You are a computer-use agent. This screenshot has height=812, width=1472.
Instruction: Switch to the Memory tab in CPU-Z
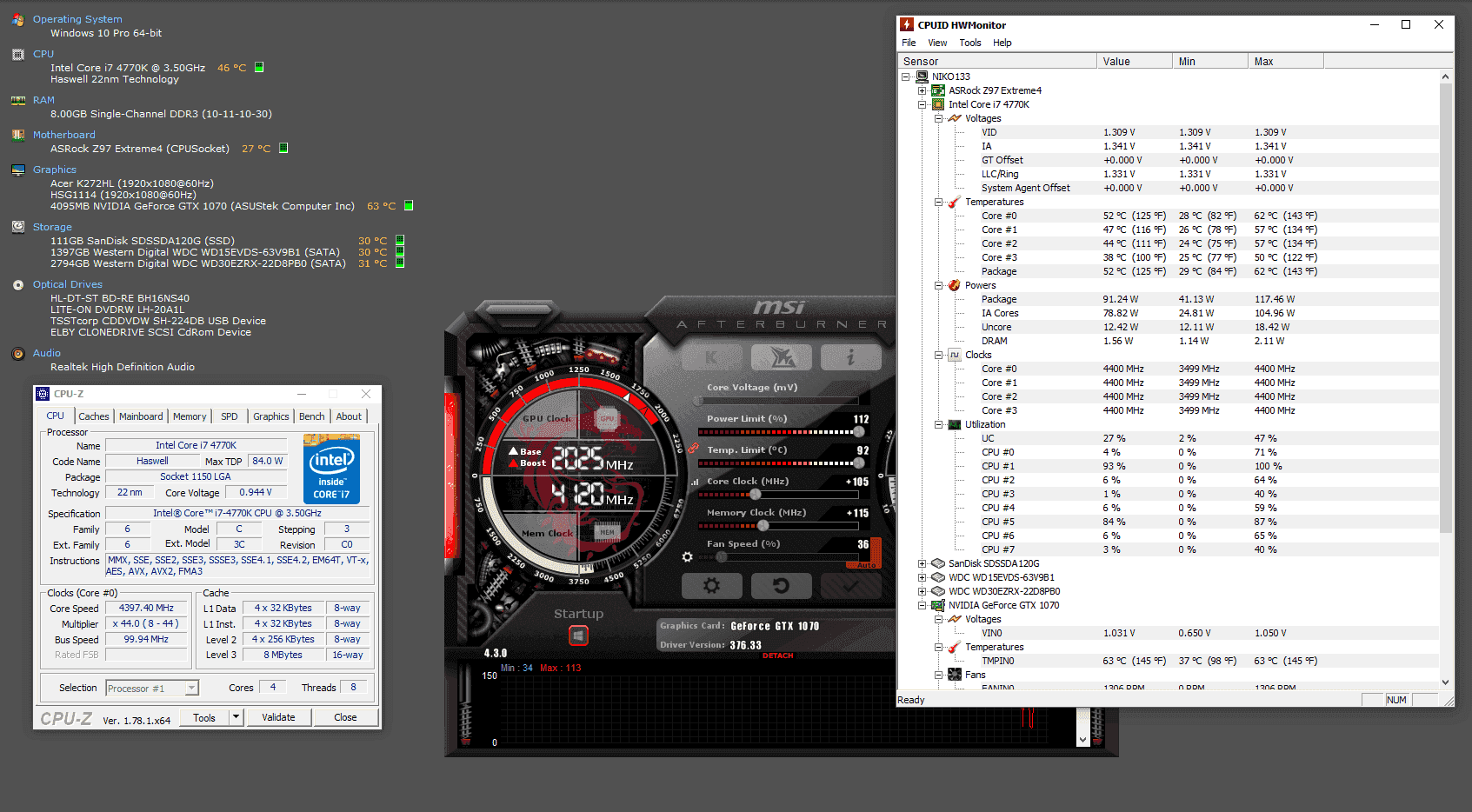coord(190,416)
